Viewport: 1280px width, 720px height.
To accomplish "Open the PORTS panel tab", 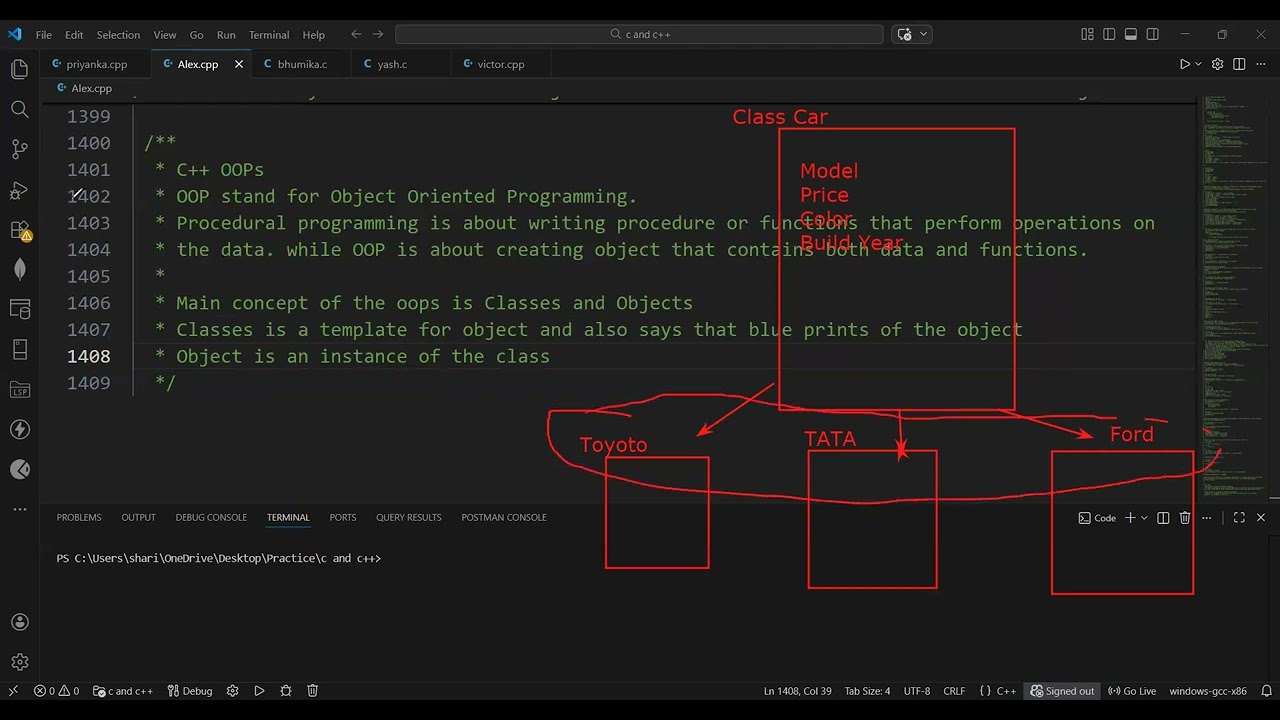I will click(x=343, y=517).
